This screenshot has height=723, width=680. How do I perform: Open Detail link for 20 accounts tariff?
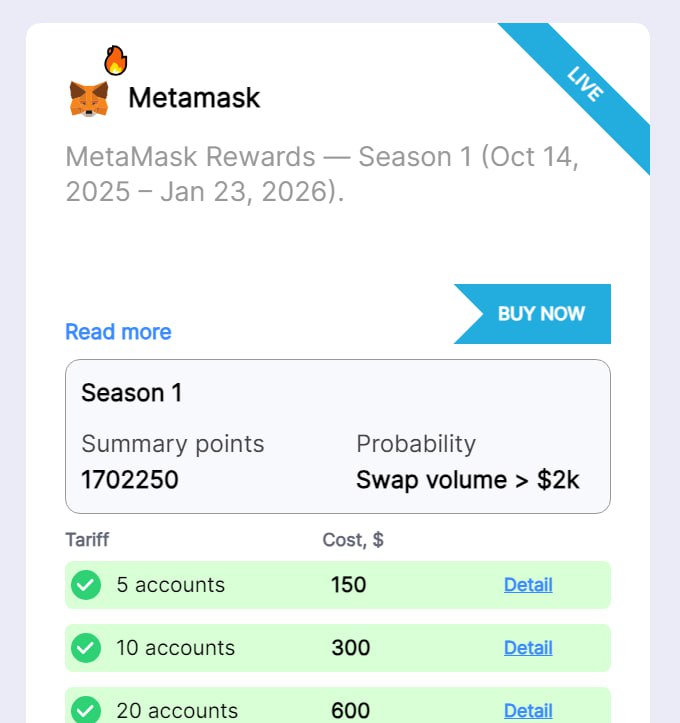pyautogui.click(x=528, y=711)
